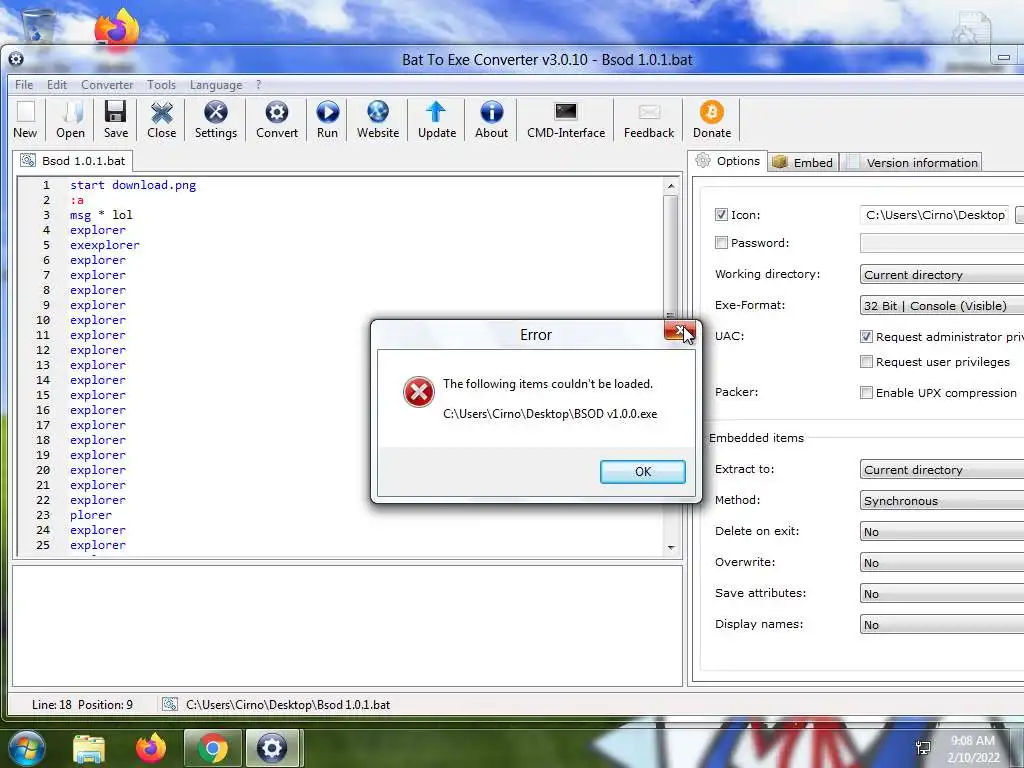Enable the Password checkbox
Image resolution: width=1024 pixels, height=768 pixels.
coord(721,243)
